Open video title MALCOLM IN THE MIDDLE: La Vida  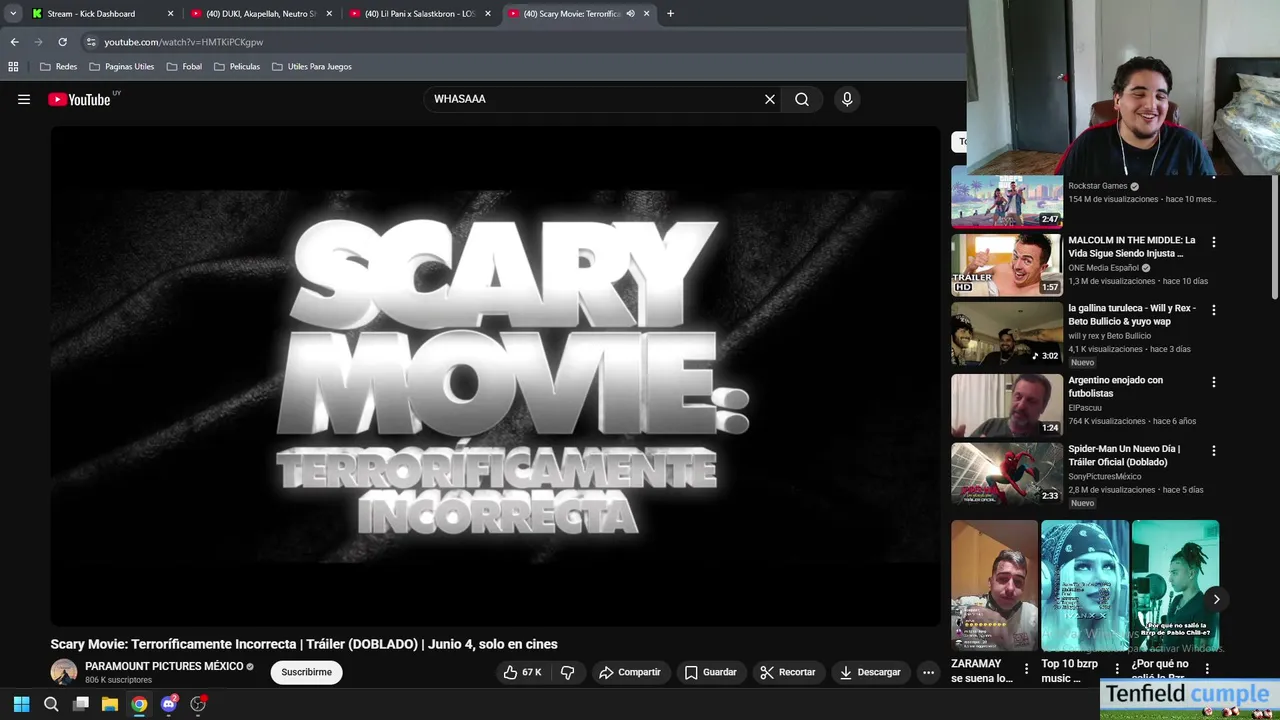(x=1132, y=247)
